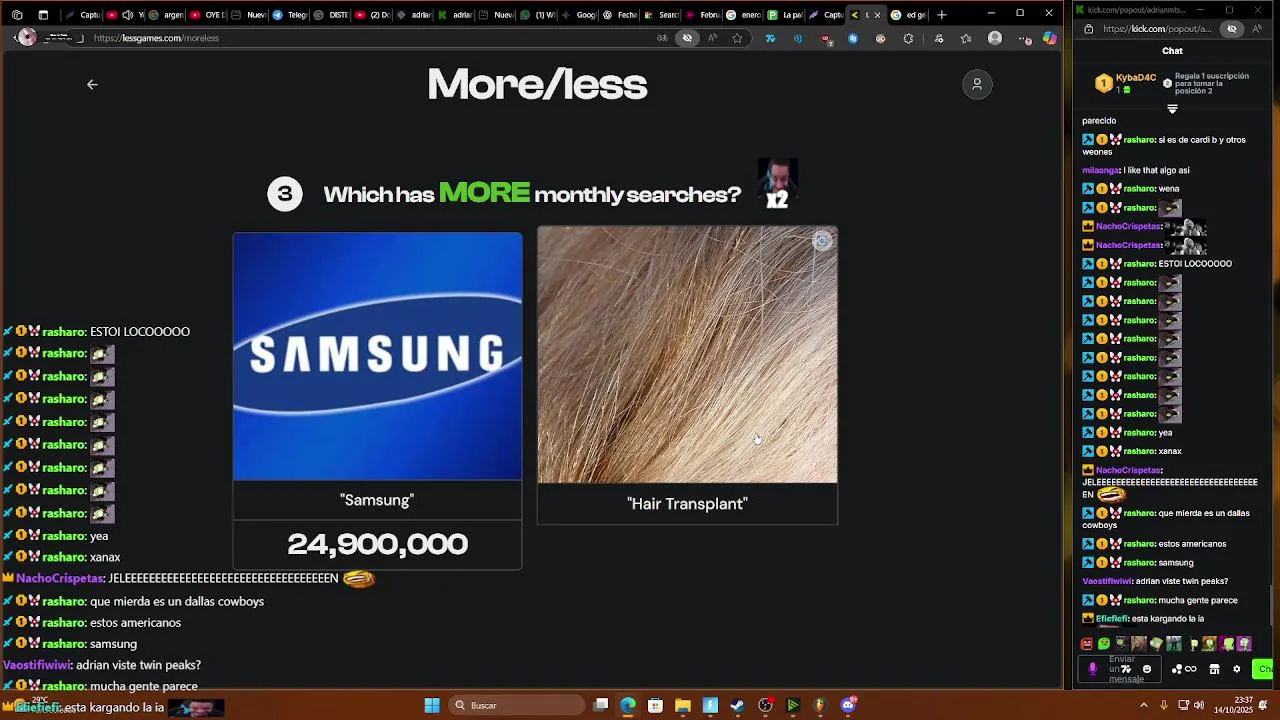The image size is (1280, 720).
Task: Open the channel points bubbles icon
Action: (1176, 669)
